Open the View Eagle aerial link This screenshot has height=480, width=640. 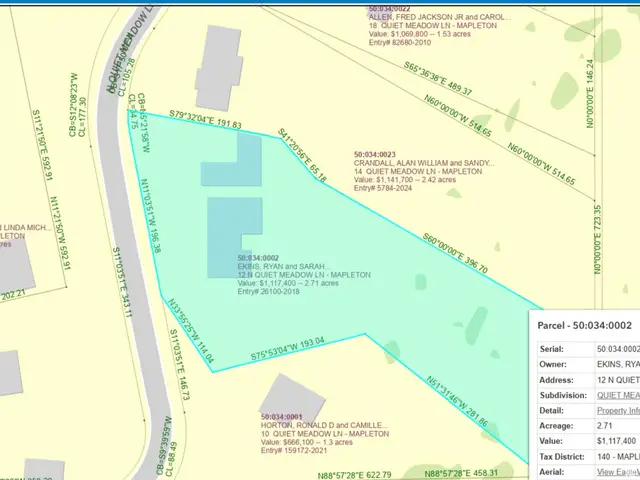(x=618, y=472)
